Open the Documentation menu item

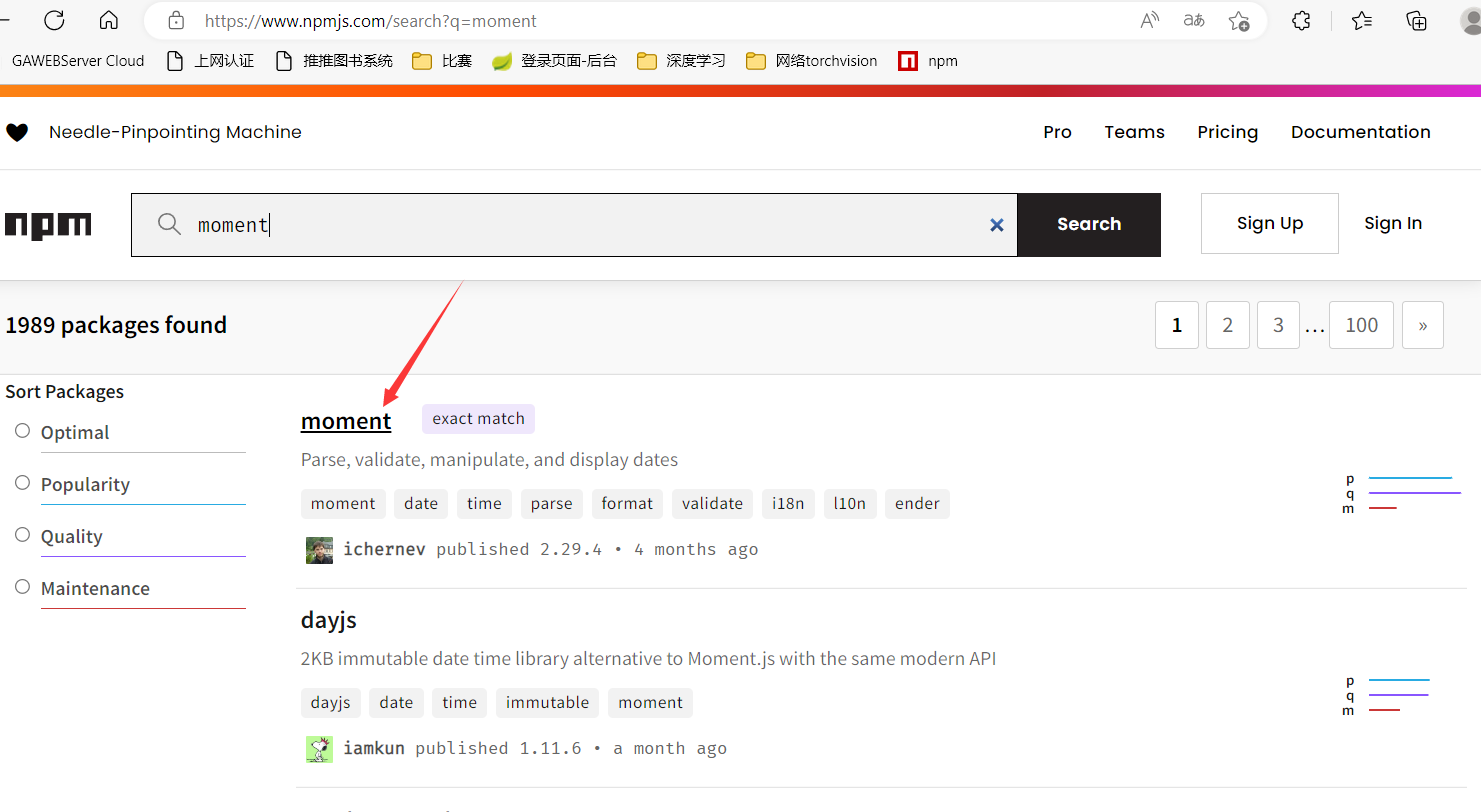[1360, 132]
